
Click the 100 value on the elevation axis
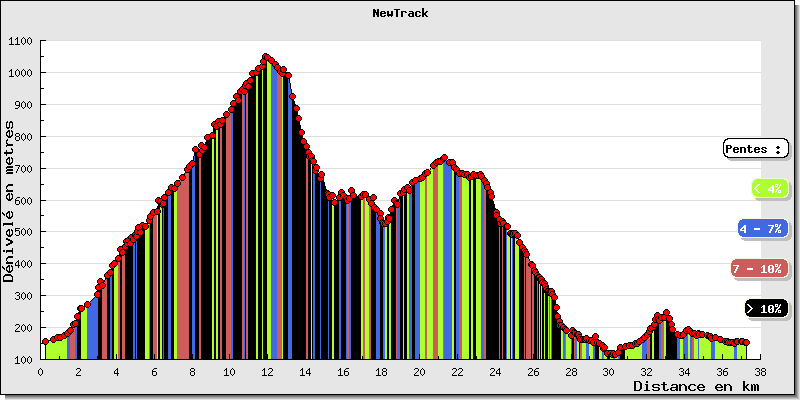[23, 359]
